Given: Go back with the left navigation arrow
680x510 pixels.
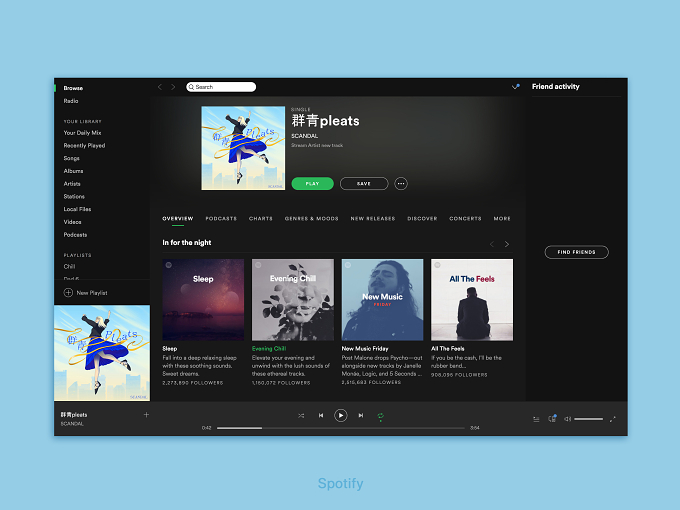Looking at the screenshot, I should coord(160,87).
